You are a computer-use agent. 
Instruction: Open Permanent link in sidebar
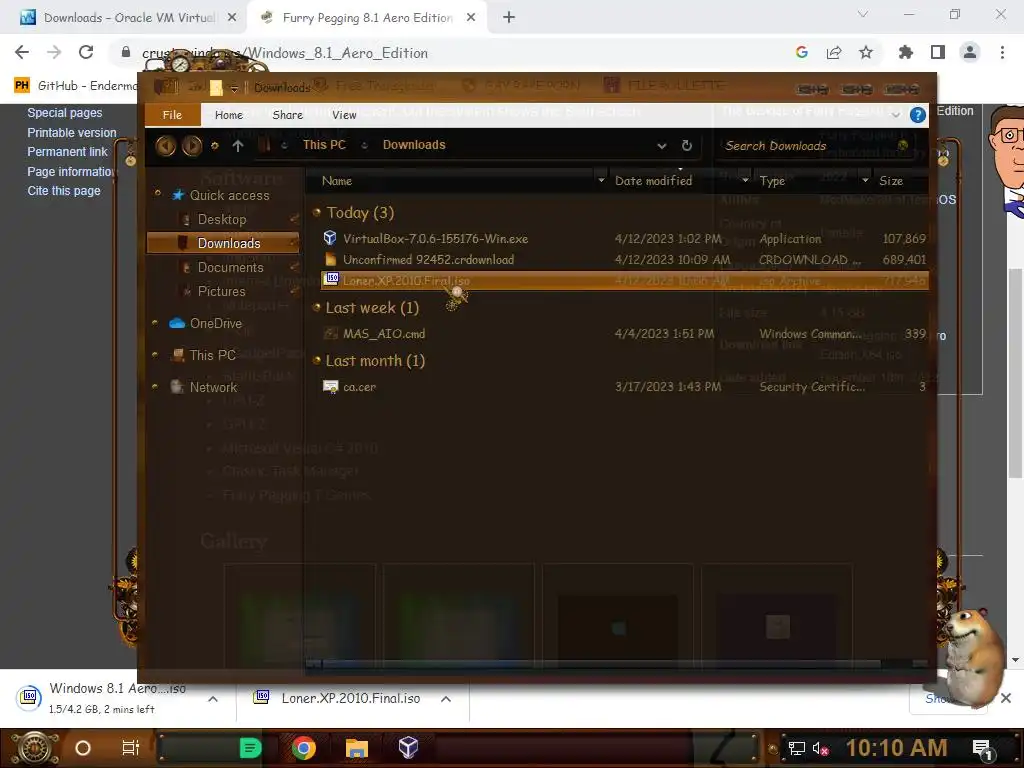(x=67, y=152)
